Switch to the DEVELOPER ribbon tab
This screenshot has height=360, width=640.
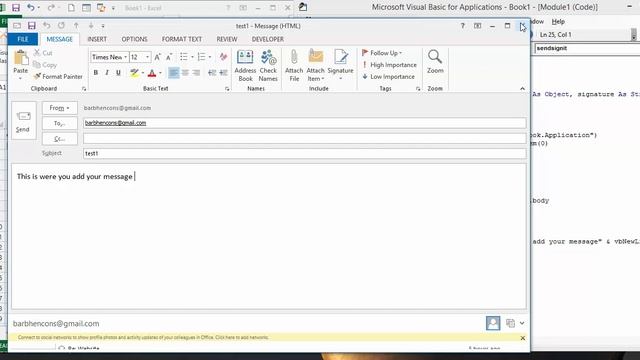point(267,39)
